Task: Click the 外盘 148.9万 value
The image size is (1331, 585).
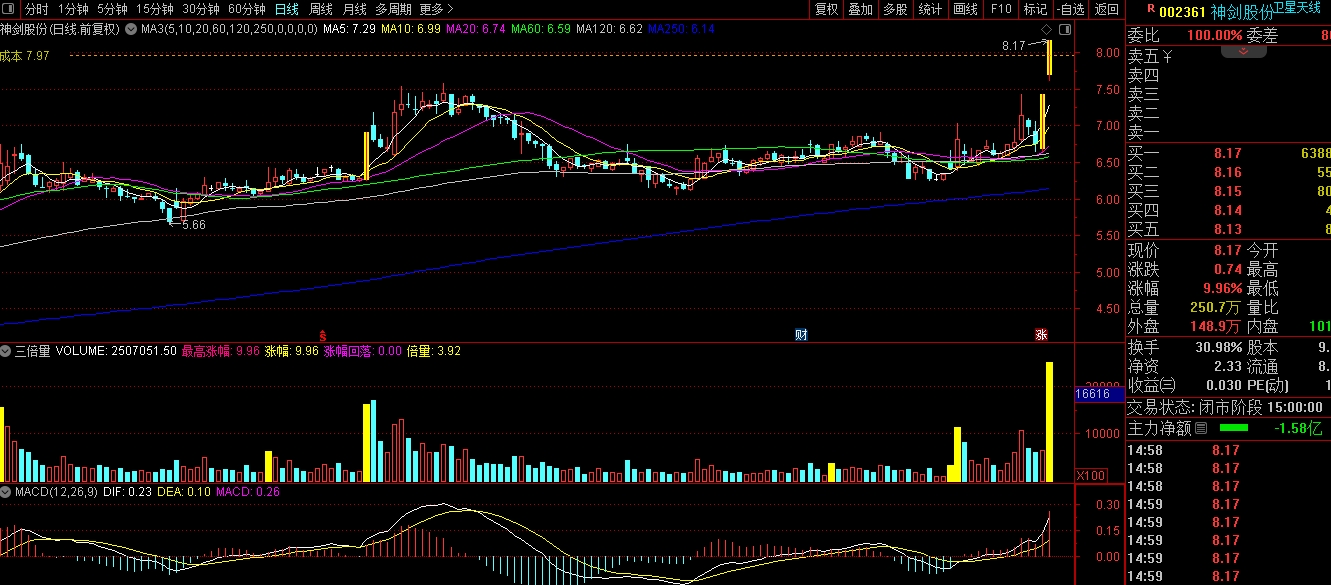Action: (x=1216, y=327)
